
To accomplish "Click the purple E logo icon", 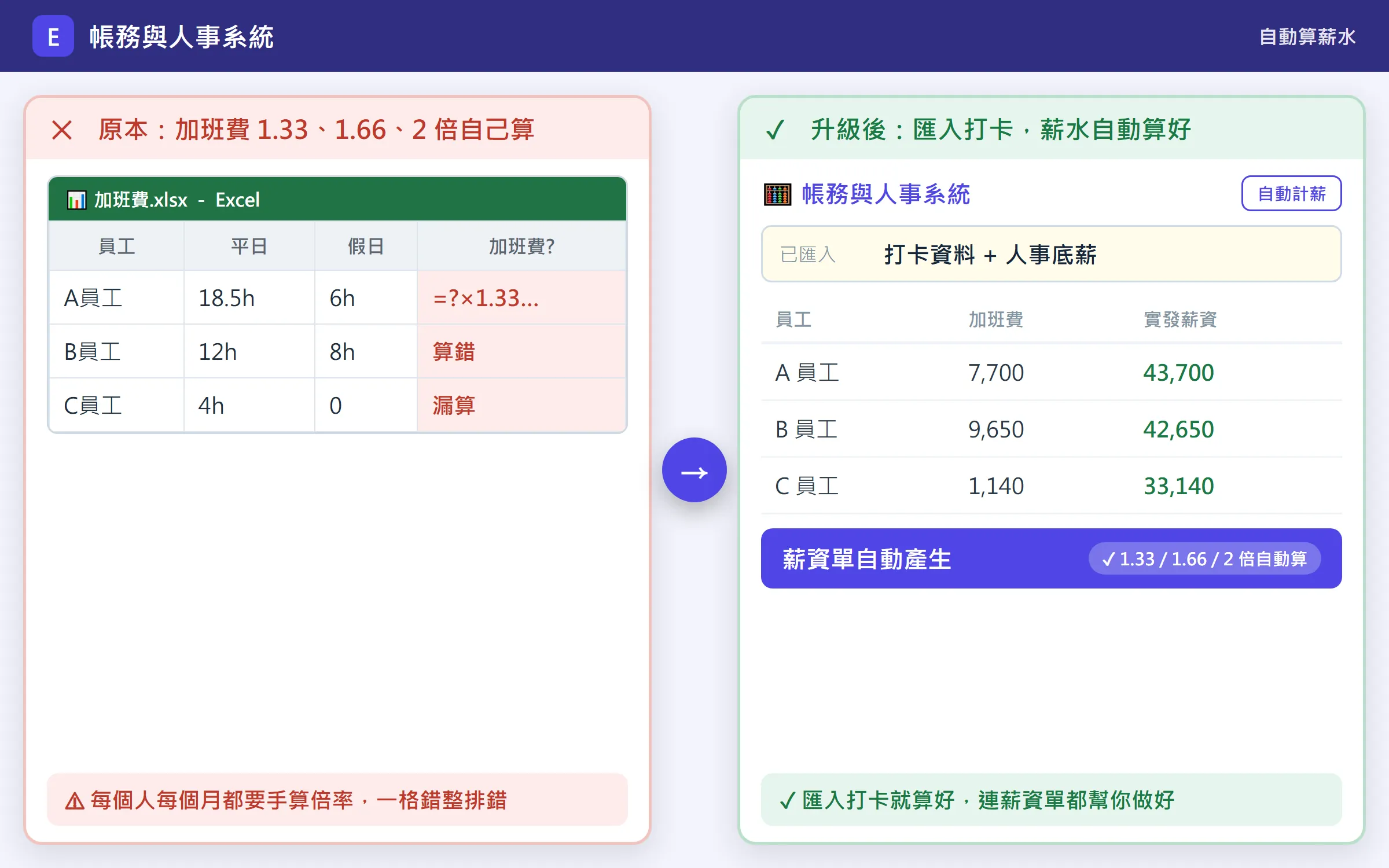I will (53, 36).
